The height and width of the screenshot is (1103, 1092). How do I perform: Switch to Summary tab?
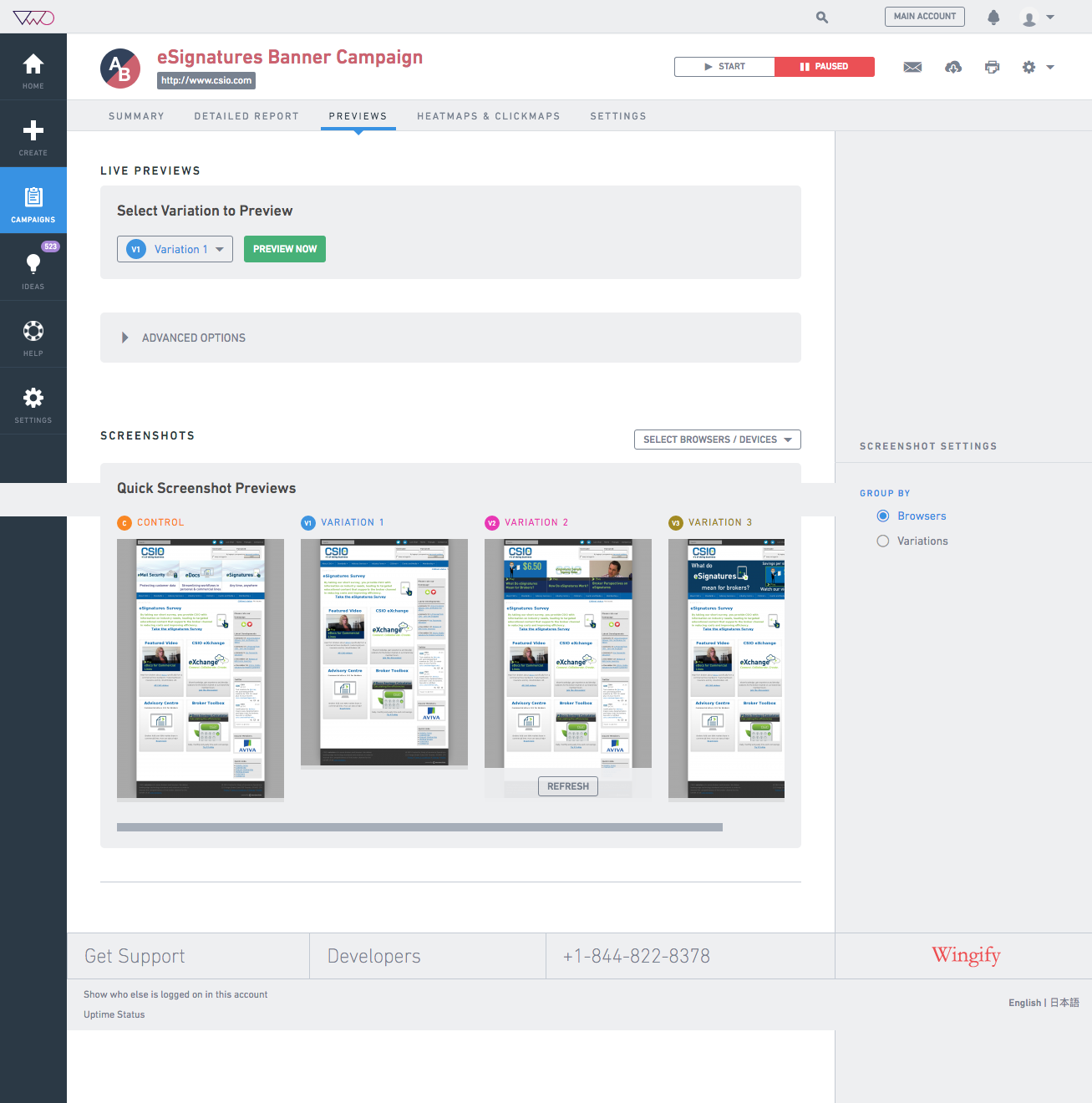coord(136,116)
